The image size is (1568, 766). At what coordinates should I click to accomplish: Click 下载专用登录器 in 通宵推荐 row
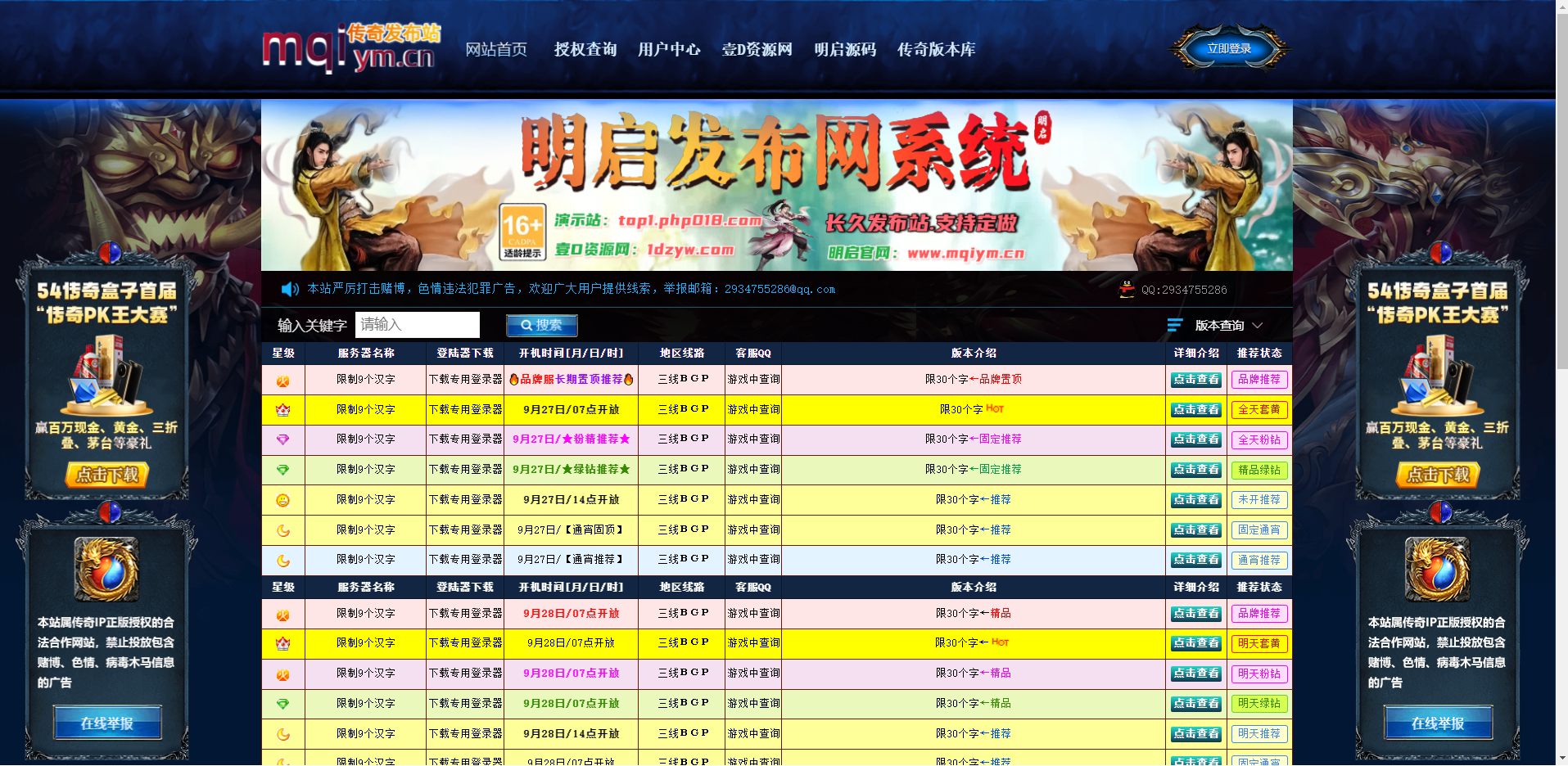(466, 560)
